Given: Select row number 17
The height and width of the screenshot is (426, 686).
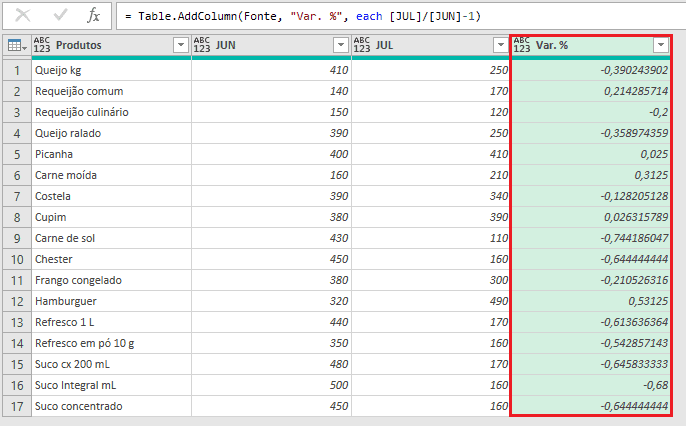Looking at the screenshot, I should [x=17, y=406].
